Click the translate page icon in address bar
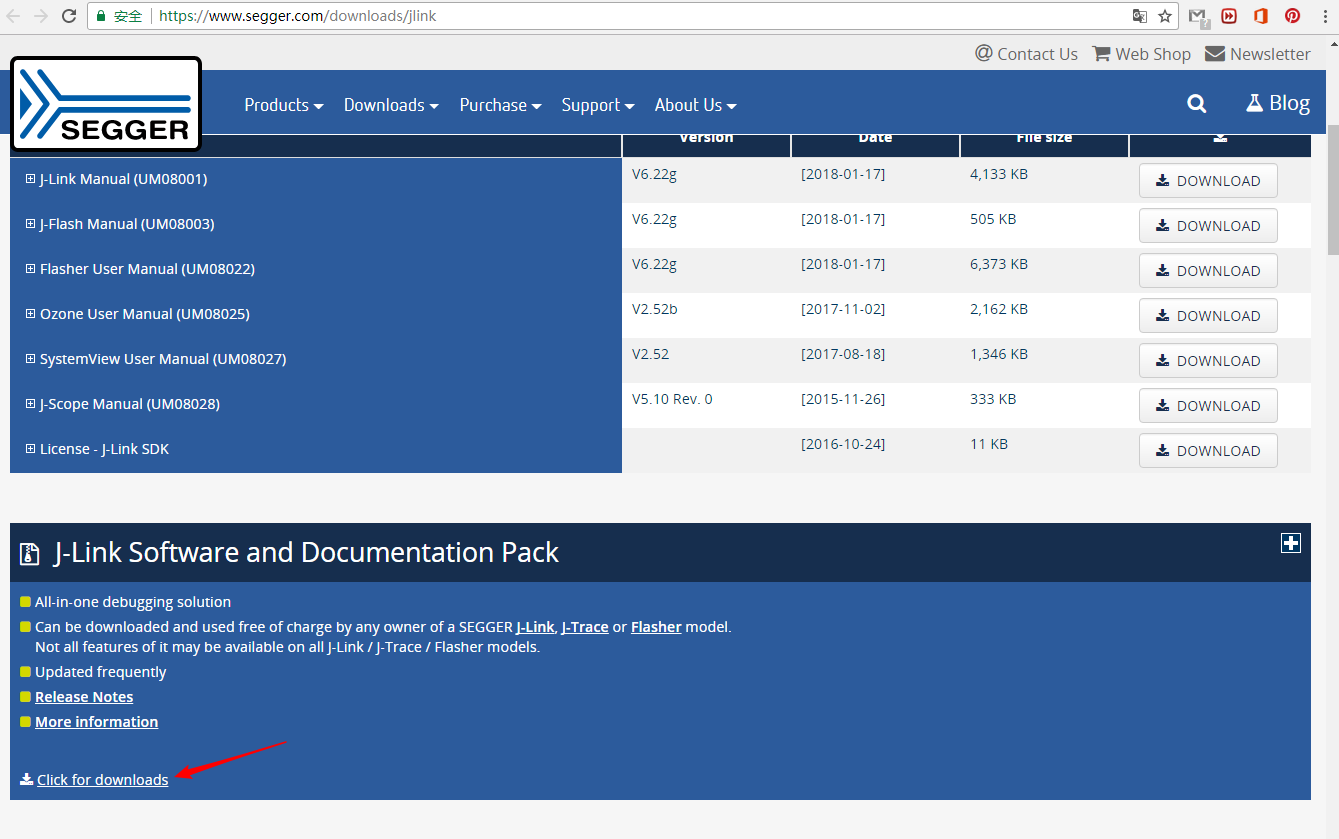Viewport: 1339px width, 839px height. tap(1140, 16)
